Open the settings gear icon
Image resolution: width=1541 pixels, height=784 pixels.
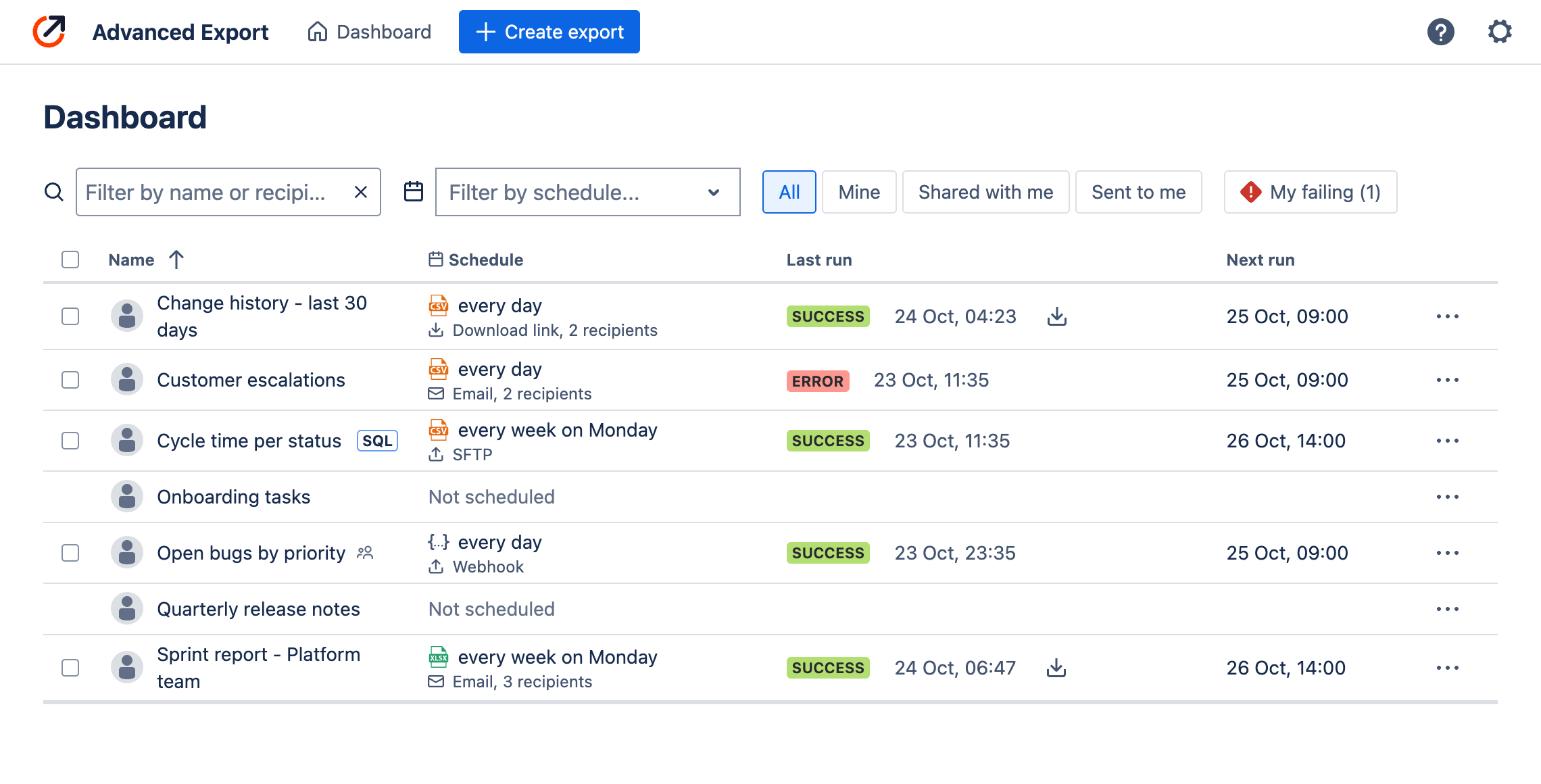[1500, 32]
